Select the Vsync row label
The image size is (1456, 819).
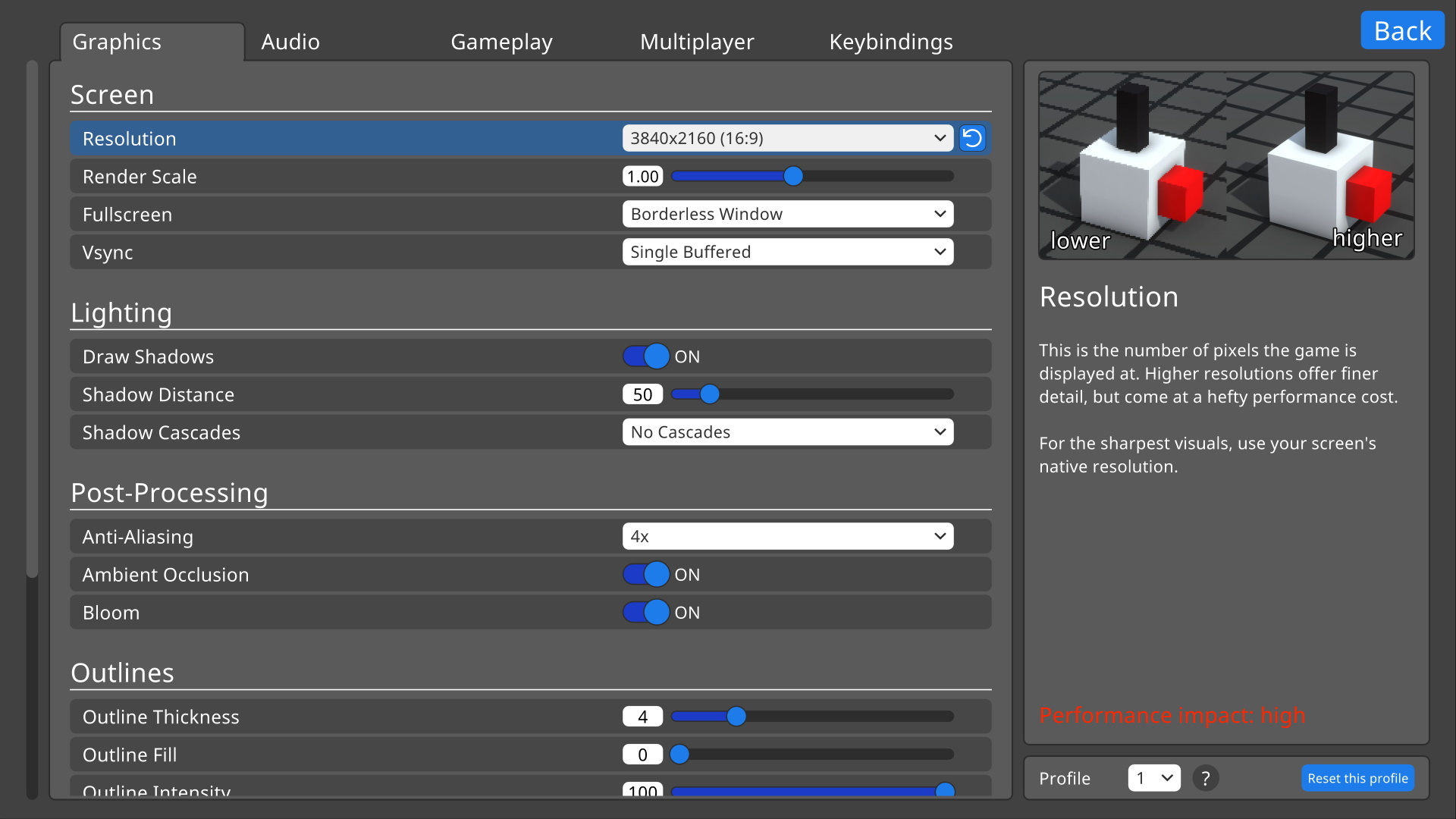[108, 253]
